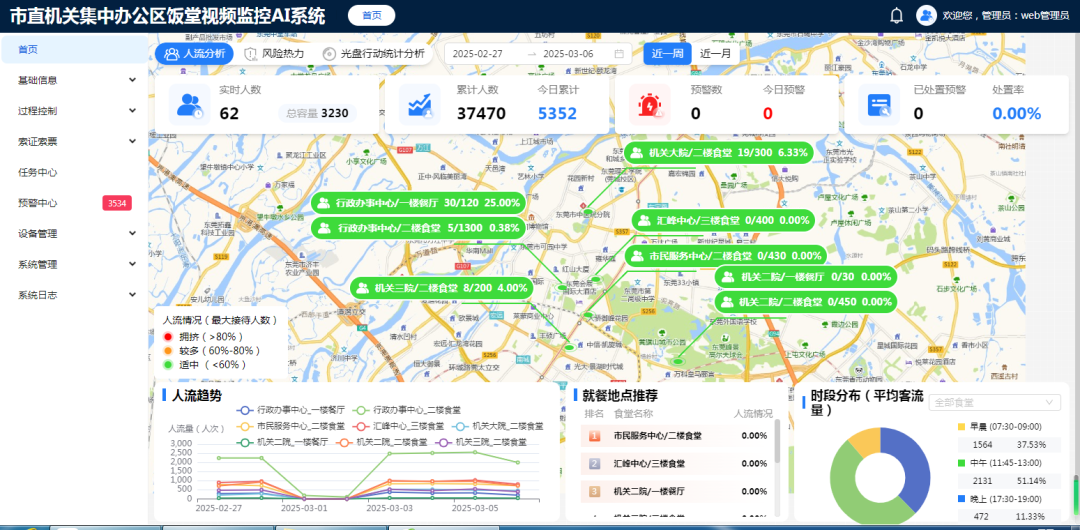
Task: Click people icon on 机关二院/二楼食堂 label
Action: [728, 302]
